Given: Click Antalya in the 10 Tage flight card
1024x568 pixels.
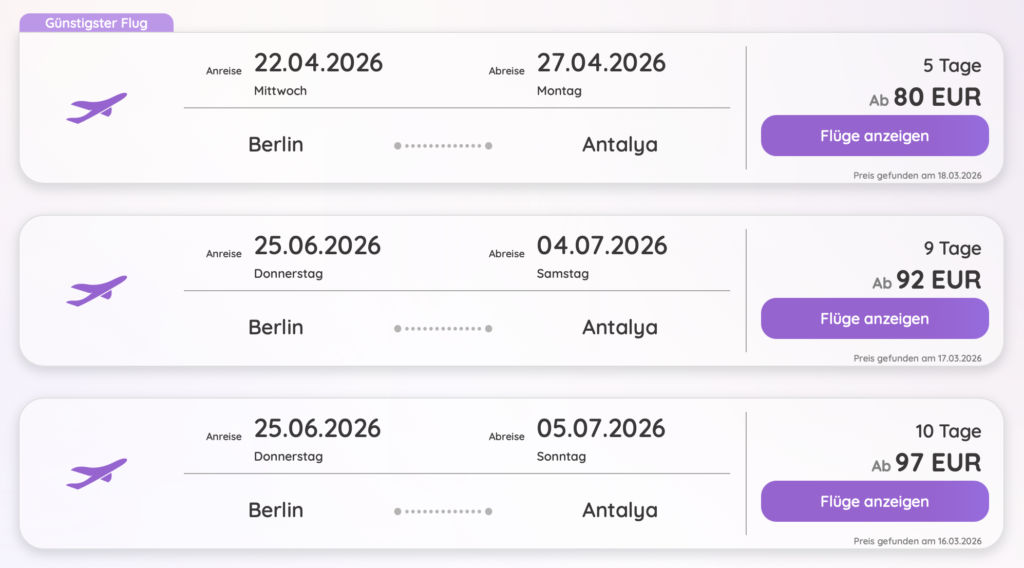Looking at the screenshot, I should pyautogui.click(x=620, y=511).
